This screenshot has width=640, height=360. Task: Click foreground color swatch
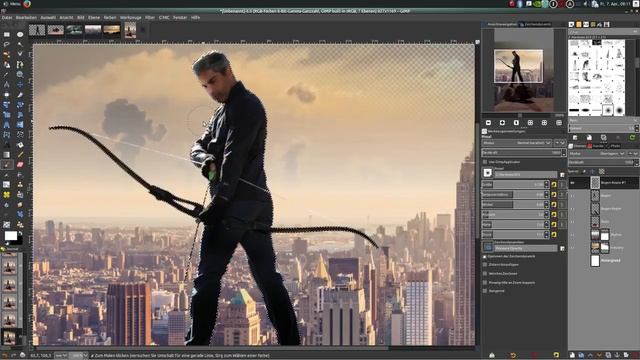pyautogui.click(x=11, y=236)
